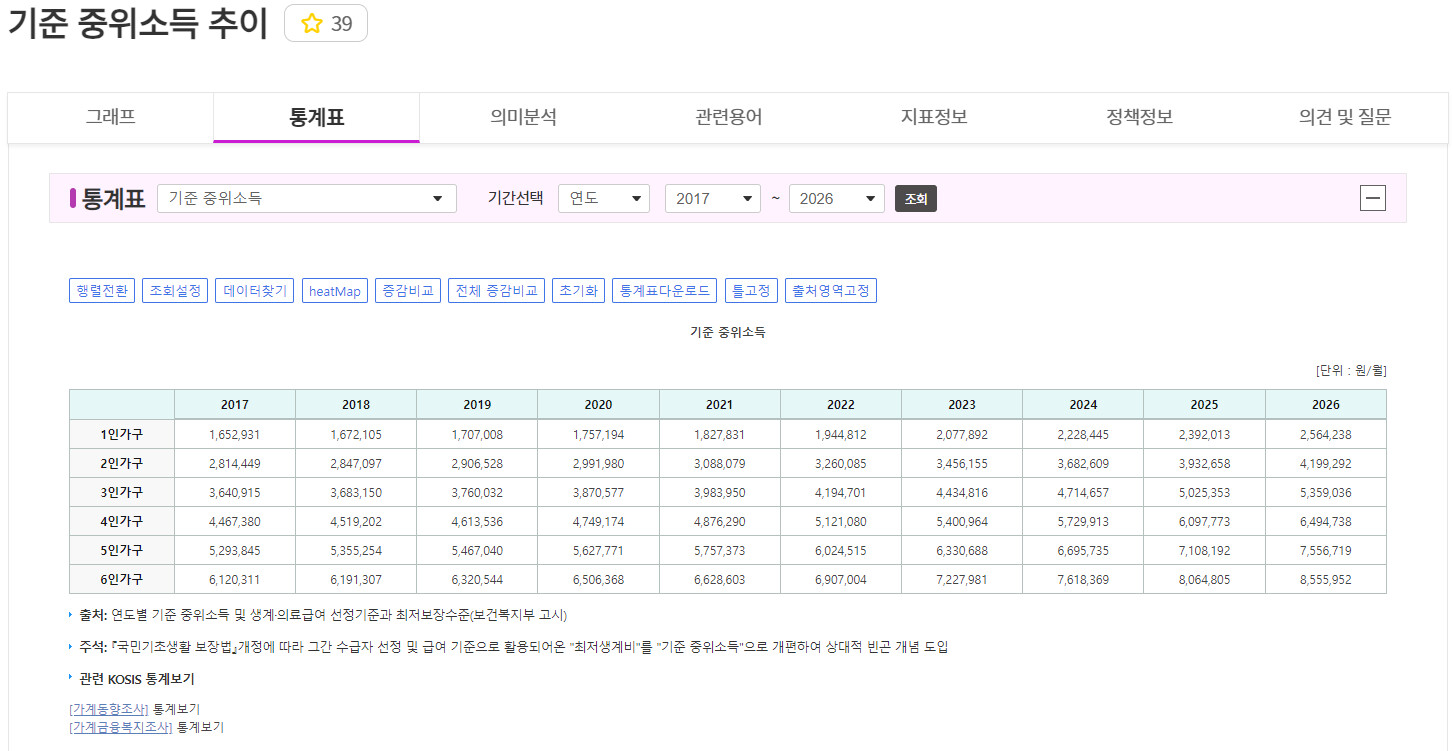Switch to the 그래프 tab
The image size is (1453, 751).
tap(111, 117)
